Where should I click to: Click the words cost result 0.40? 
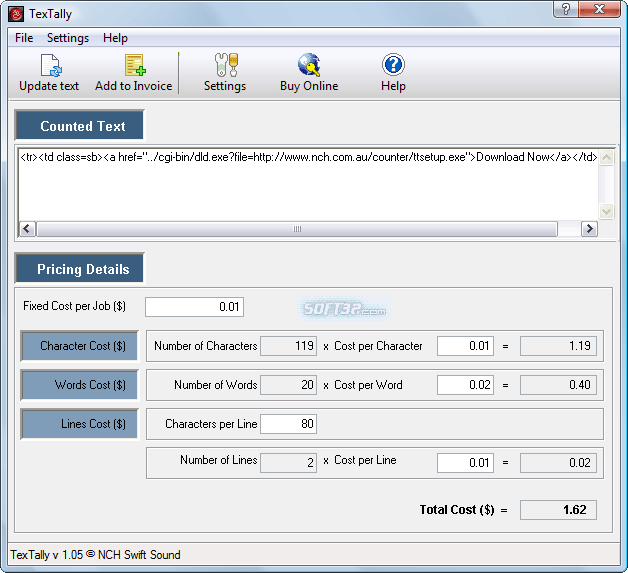[558, 385]
